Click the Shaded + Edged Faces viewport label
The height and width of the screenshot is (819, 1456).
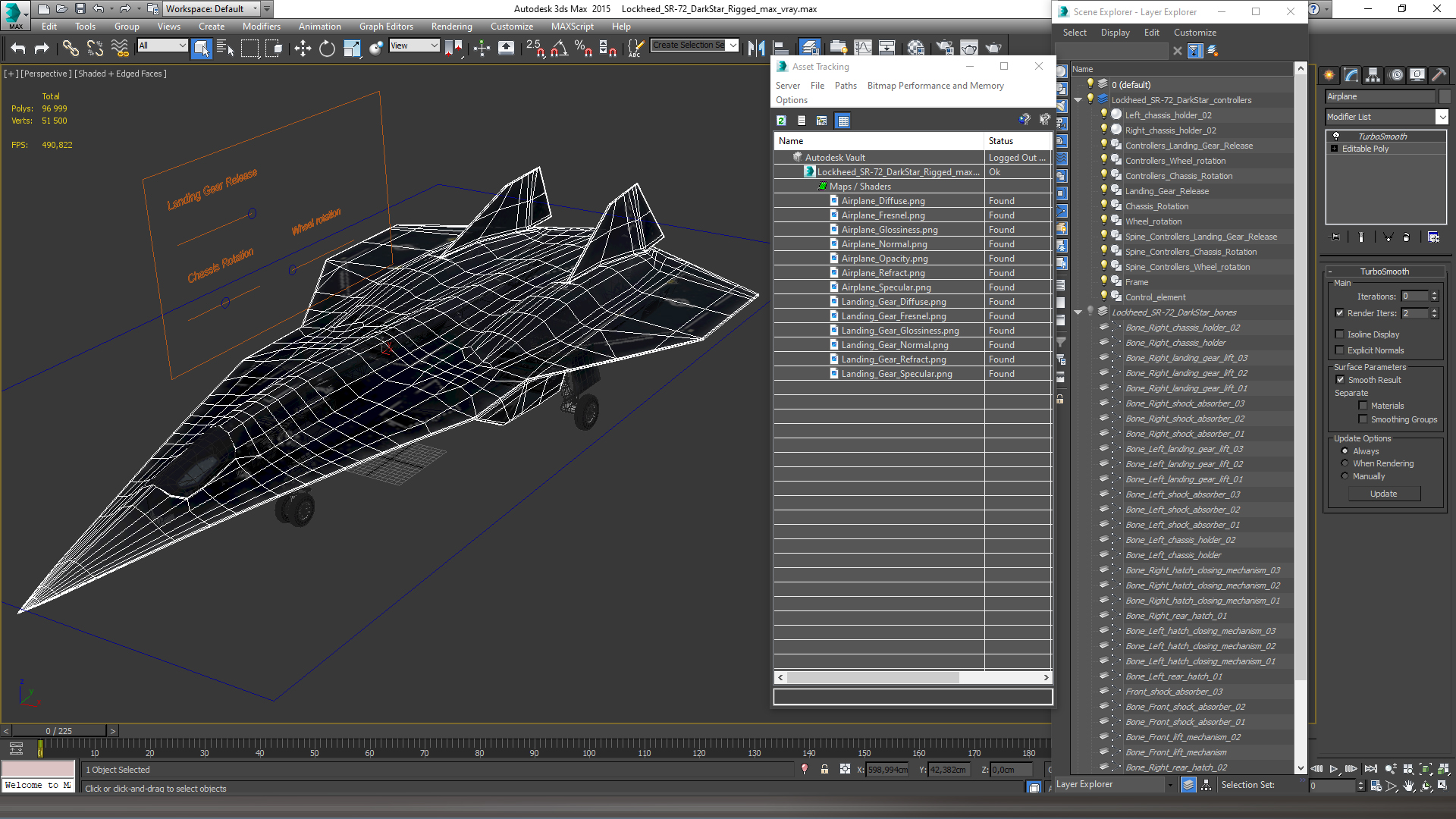click(x=120, y=74)
